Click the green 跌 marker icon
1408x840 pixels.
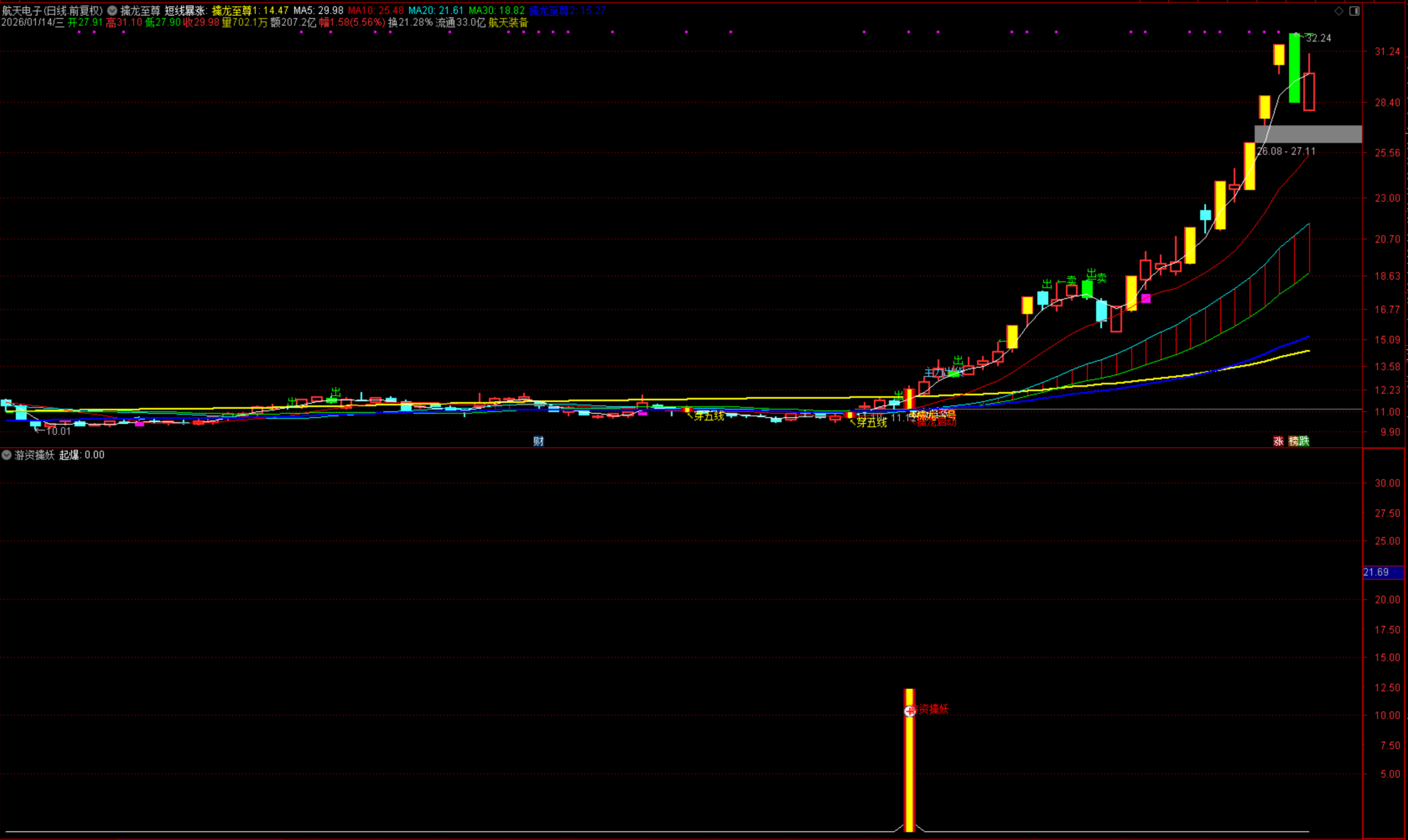click(x=1304, y=441)
